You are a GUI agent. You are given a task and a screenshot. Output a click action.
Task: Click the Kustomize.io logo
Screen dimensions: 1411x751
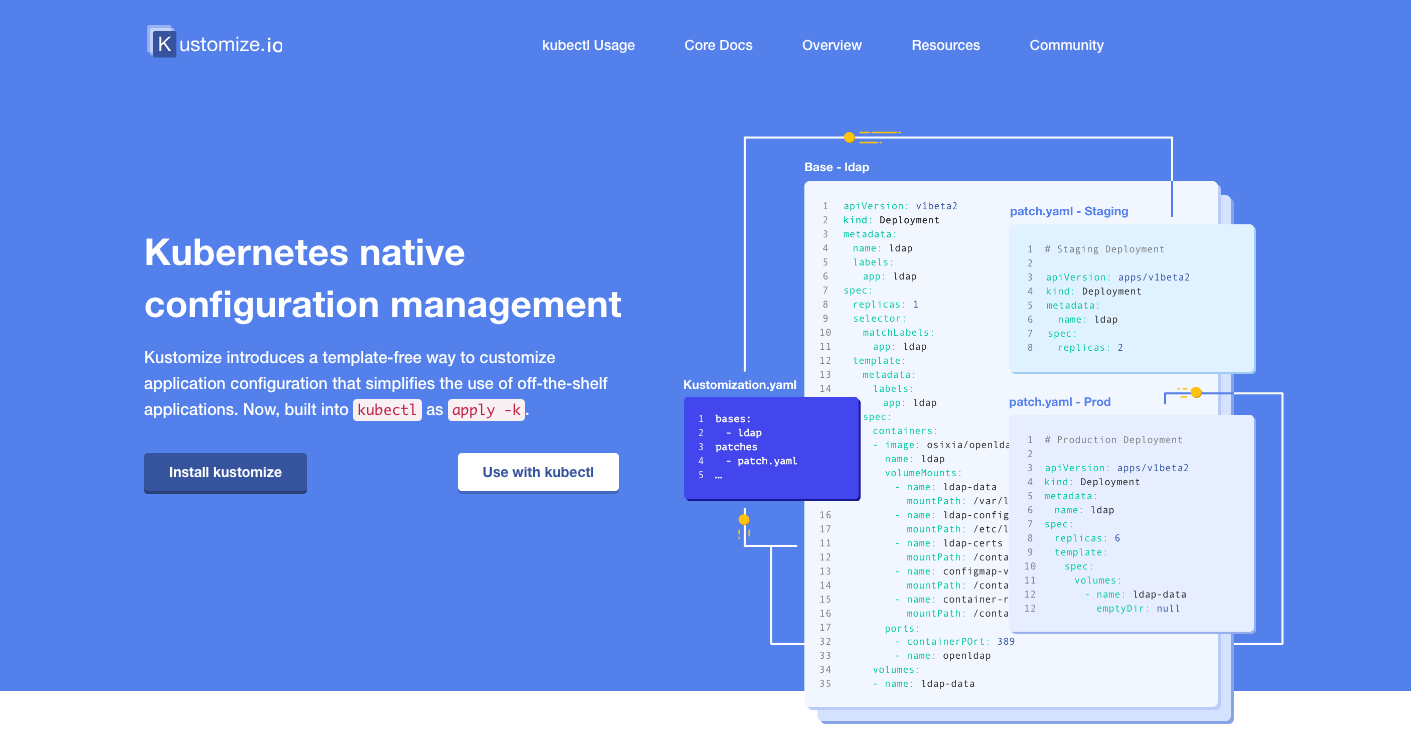click(214, 43)
